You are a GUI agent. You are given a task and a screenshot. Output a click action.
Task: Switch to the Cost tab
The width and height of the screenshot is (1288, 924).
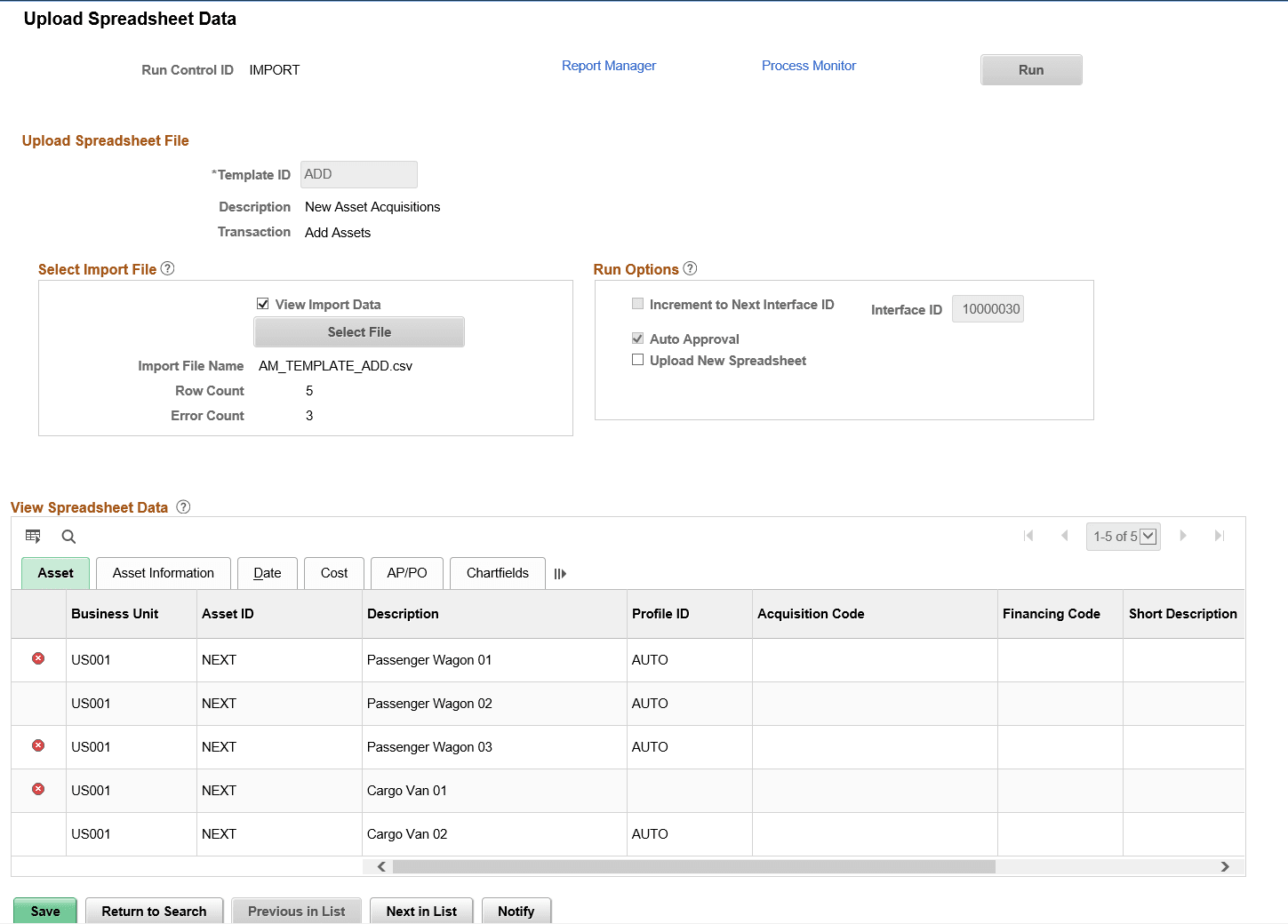pyautogui.click(x=333, y=572)
